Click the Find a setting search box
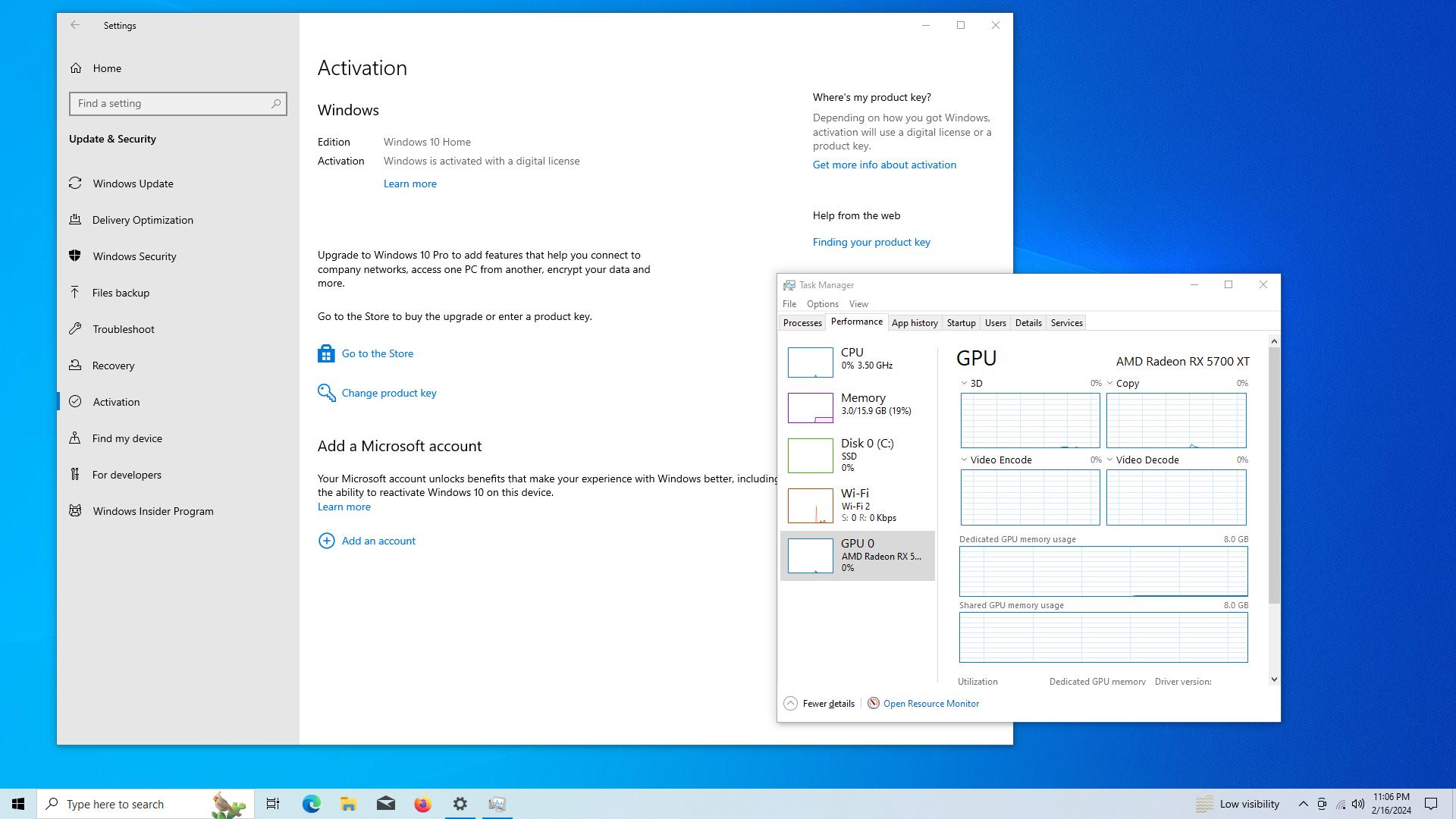Screen dimensions: 1456x819 pyautogui.click(x=178, y=103)
